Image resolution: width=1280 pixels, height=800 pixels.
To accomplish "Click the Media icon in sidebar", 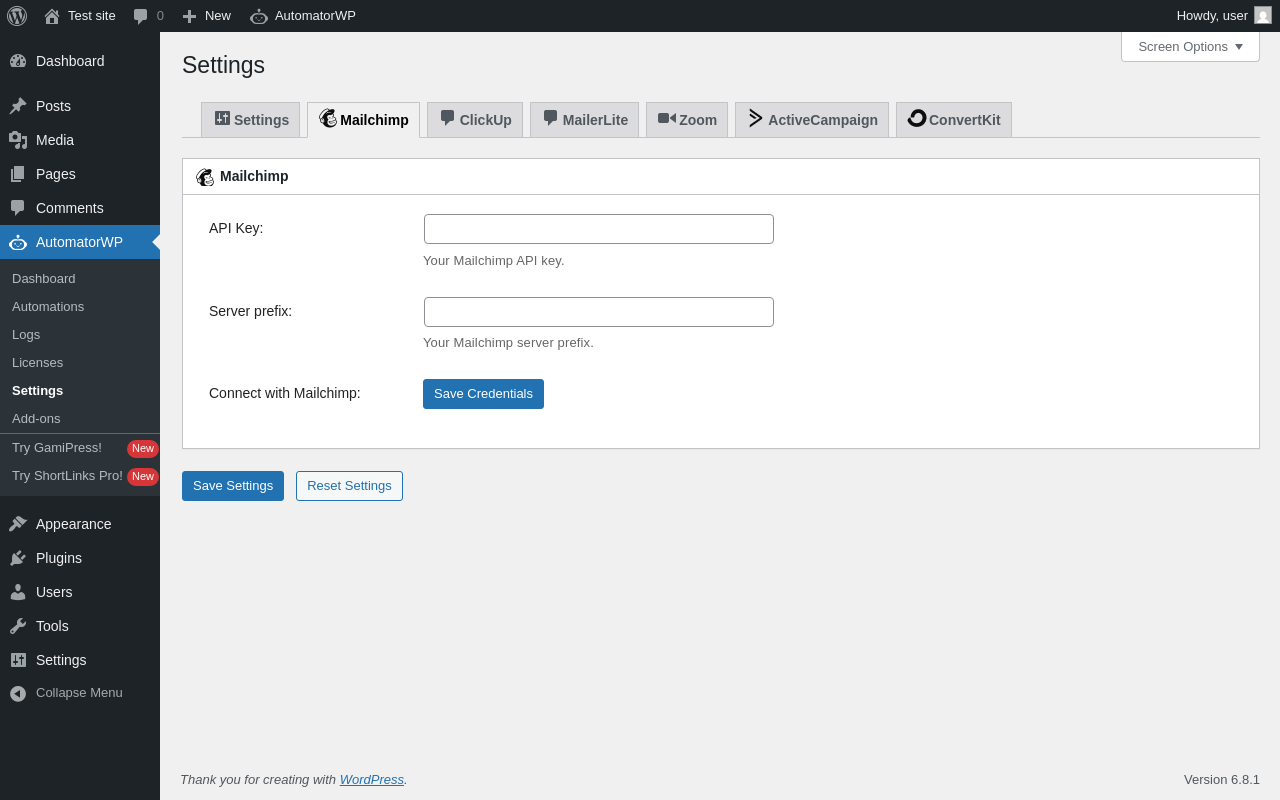I will 18,140.
